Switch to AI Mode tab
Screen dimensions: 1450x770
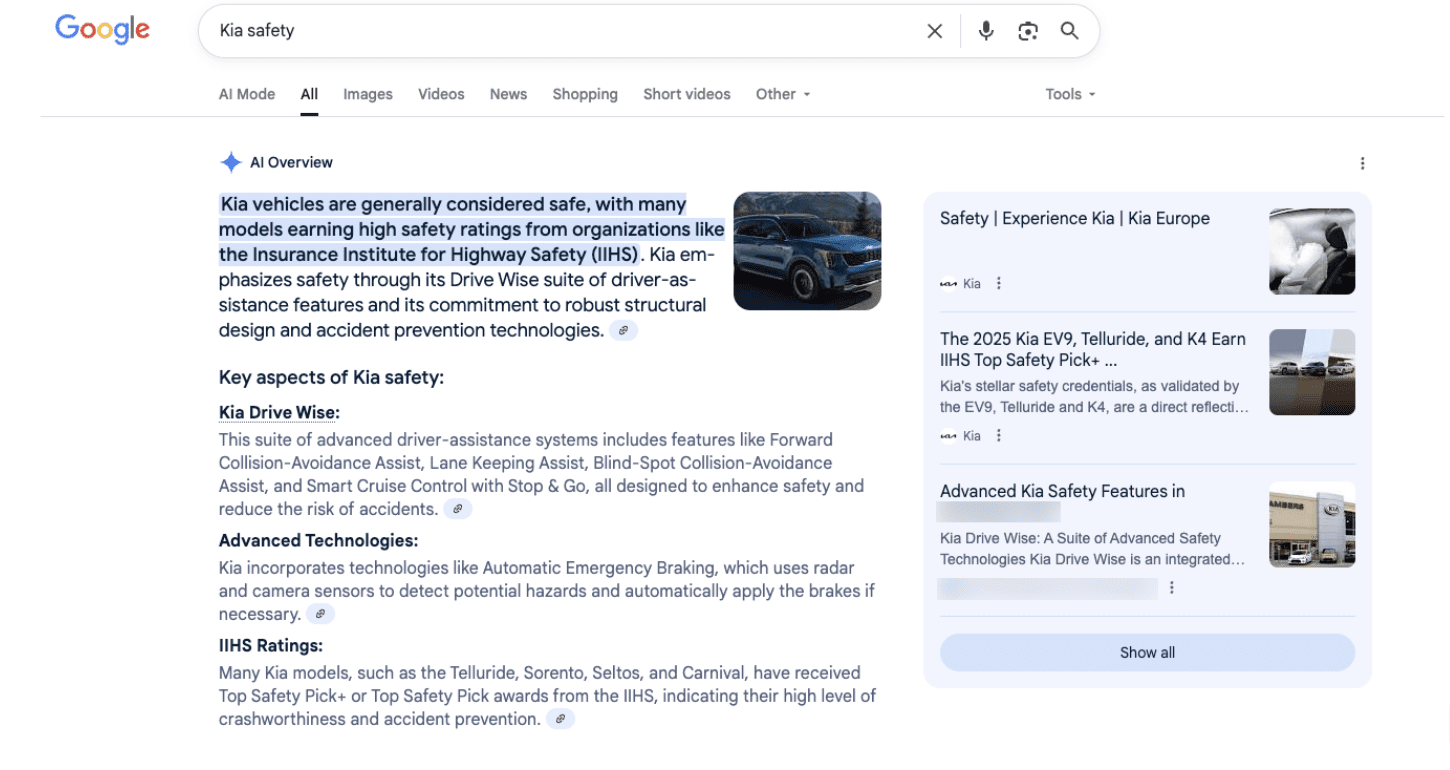click(x=246, y=94)
